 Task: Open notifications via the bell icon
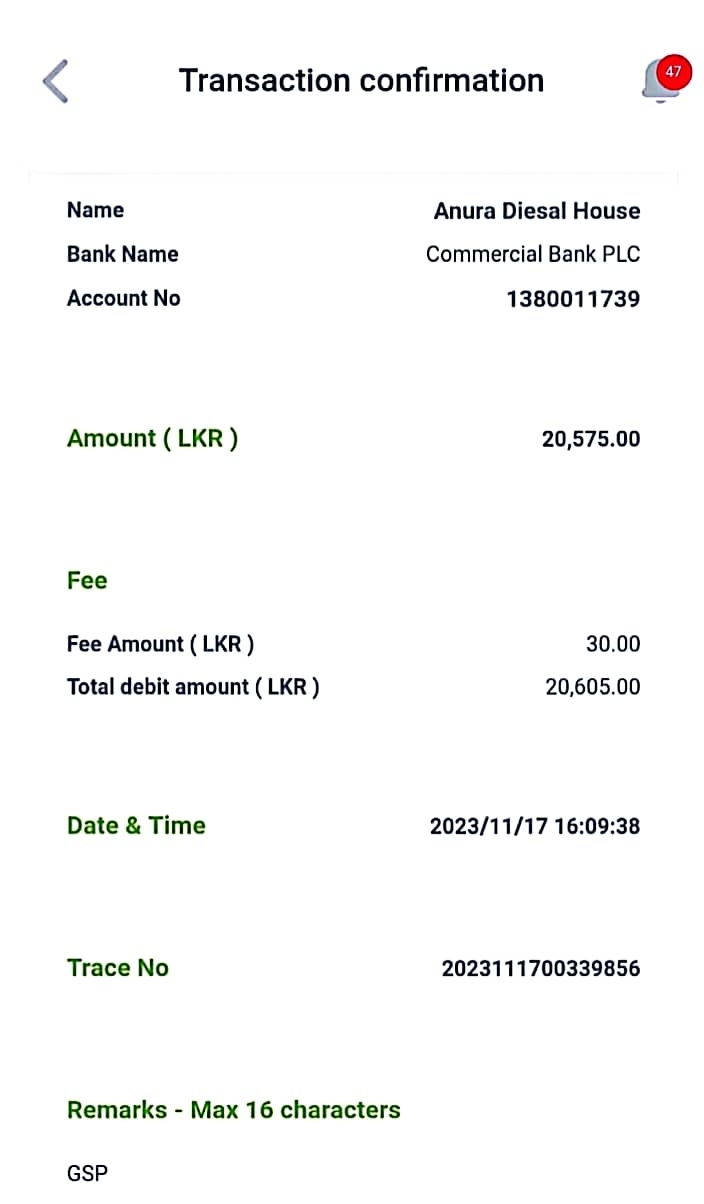point(662,79)
